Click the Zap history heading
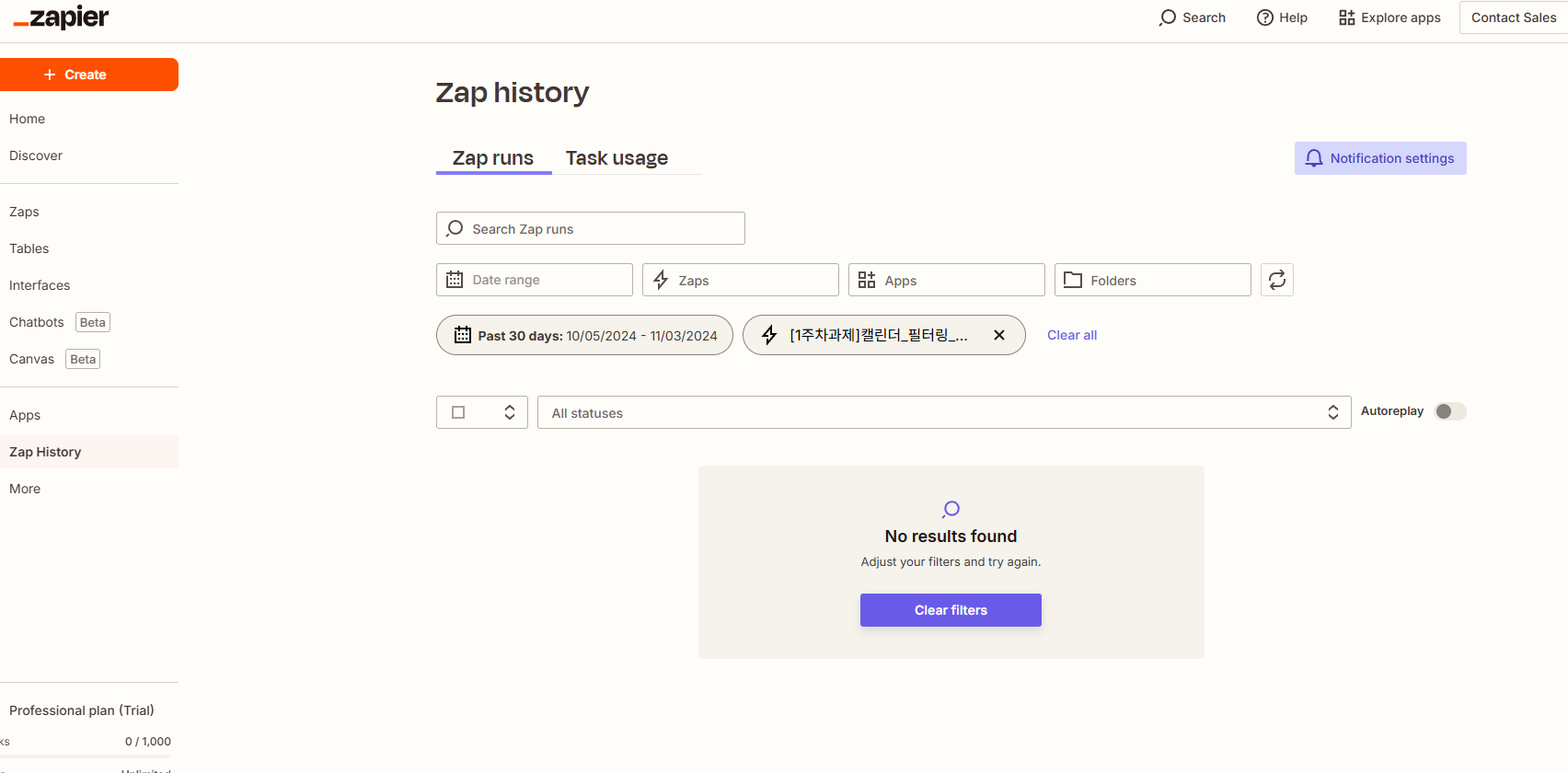The image size is (1568, 773). tap(513, 92)
